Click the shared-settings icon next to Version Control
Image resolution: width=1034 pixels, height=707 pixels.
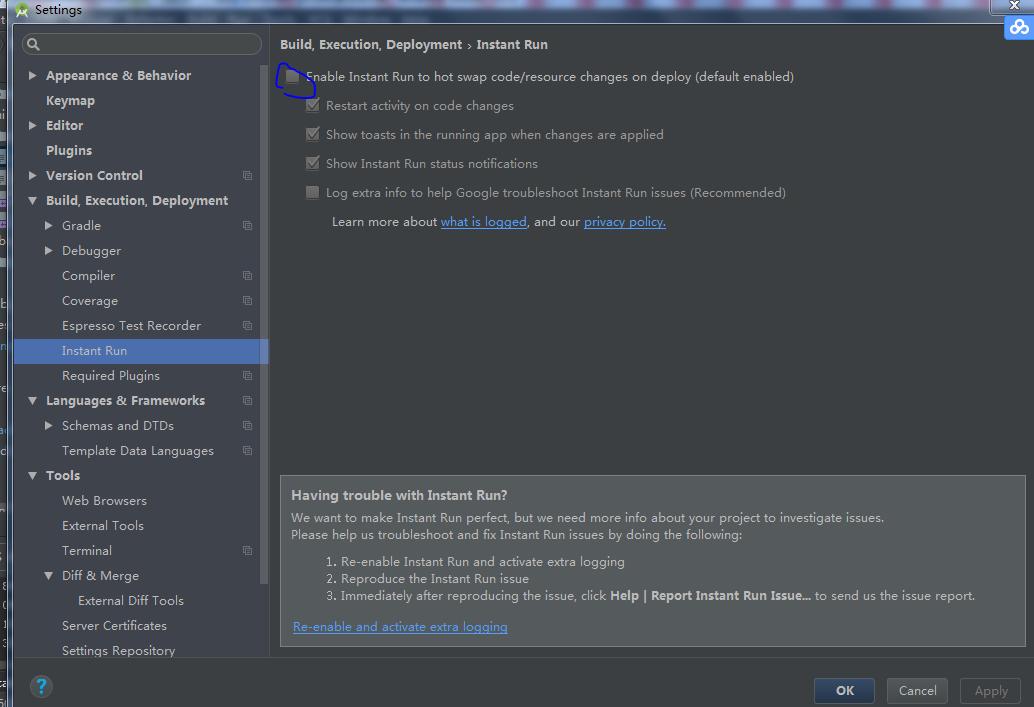pos(247,175)
